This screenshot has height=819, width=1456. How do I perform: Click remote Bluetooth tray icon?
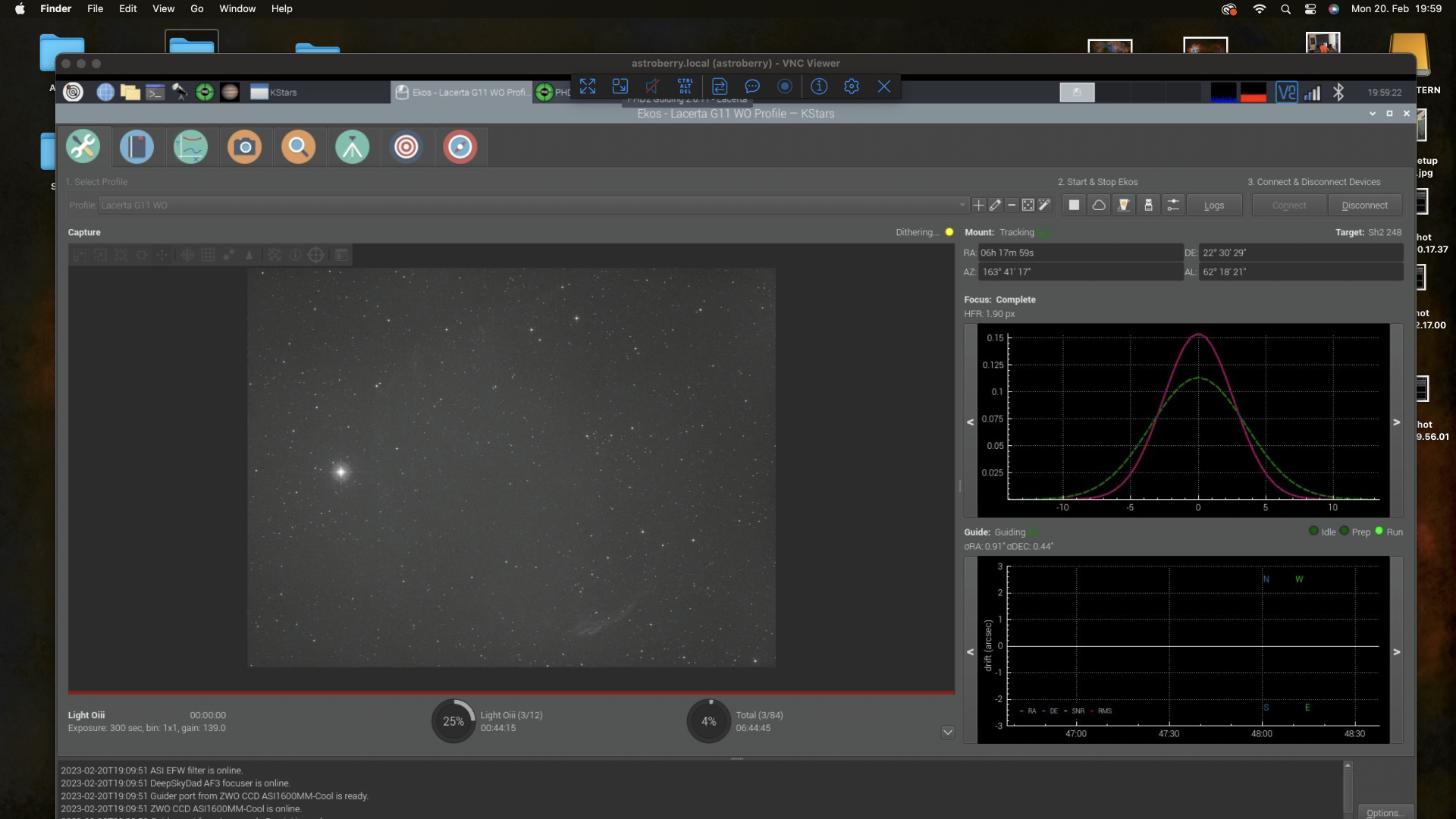tap(1338, 93)
